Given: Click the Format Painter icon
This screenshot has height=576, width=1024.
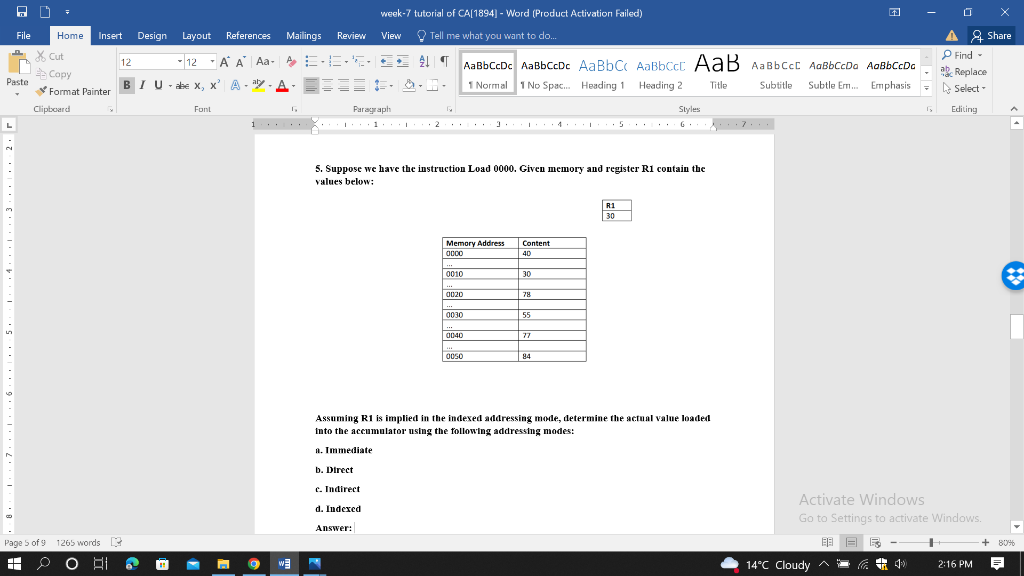Looking at the screenshot, I should [x=41, y=91].
